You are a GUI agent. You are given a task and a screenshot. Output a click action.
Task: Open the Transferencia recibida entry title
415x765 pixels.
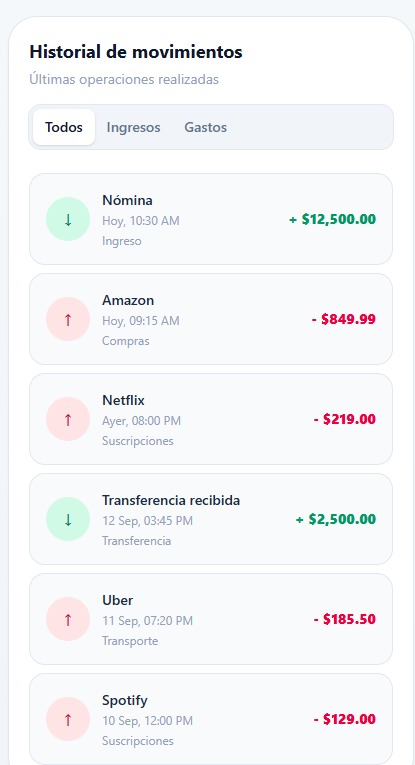coord(171,500)
